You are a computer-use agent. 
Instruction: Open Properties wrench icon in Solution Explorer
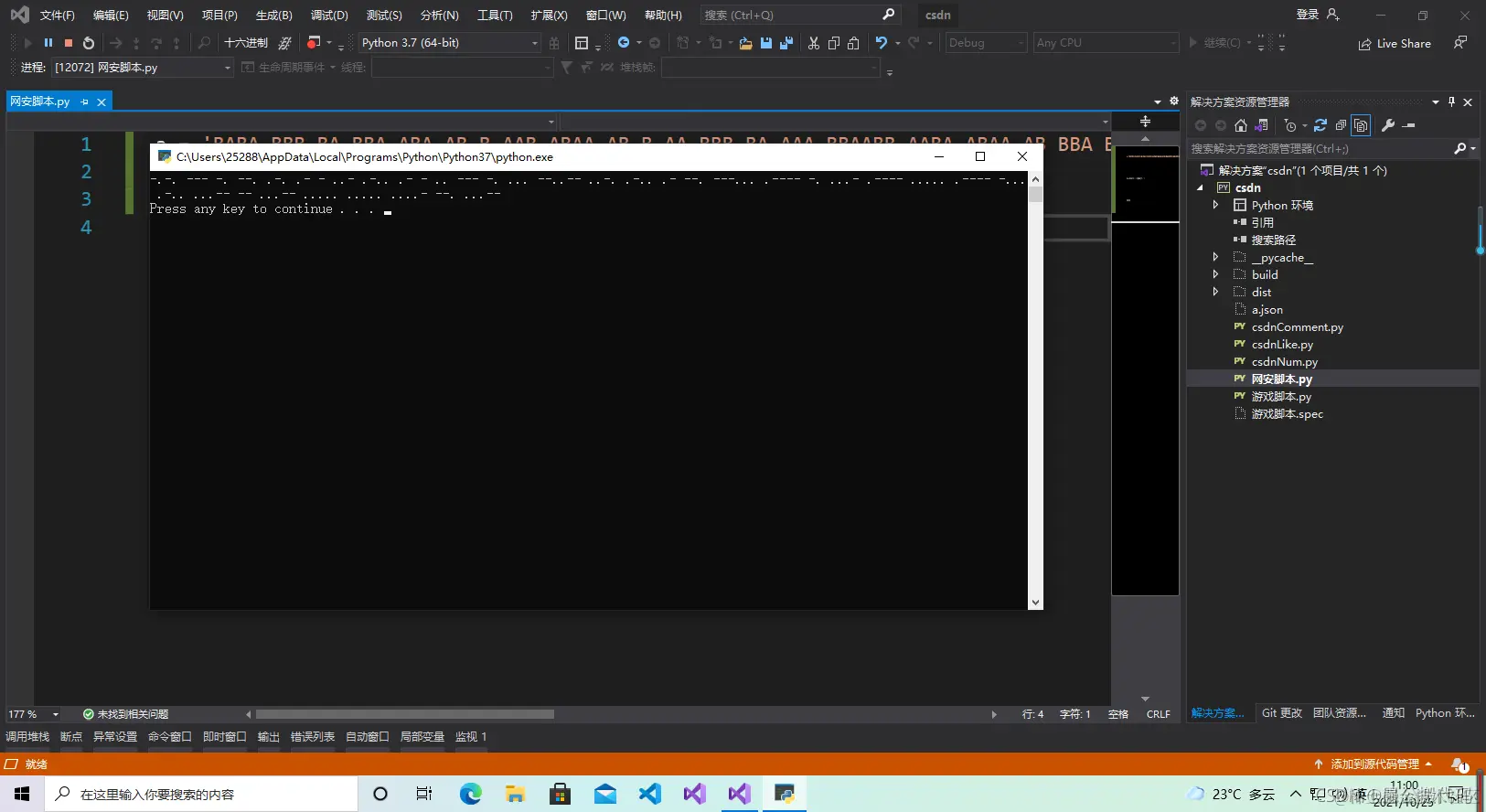pos(1388,125)
